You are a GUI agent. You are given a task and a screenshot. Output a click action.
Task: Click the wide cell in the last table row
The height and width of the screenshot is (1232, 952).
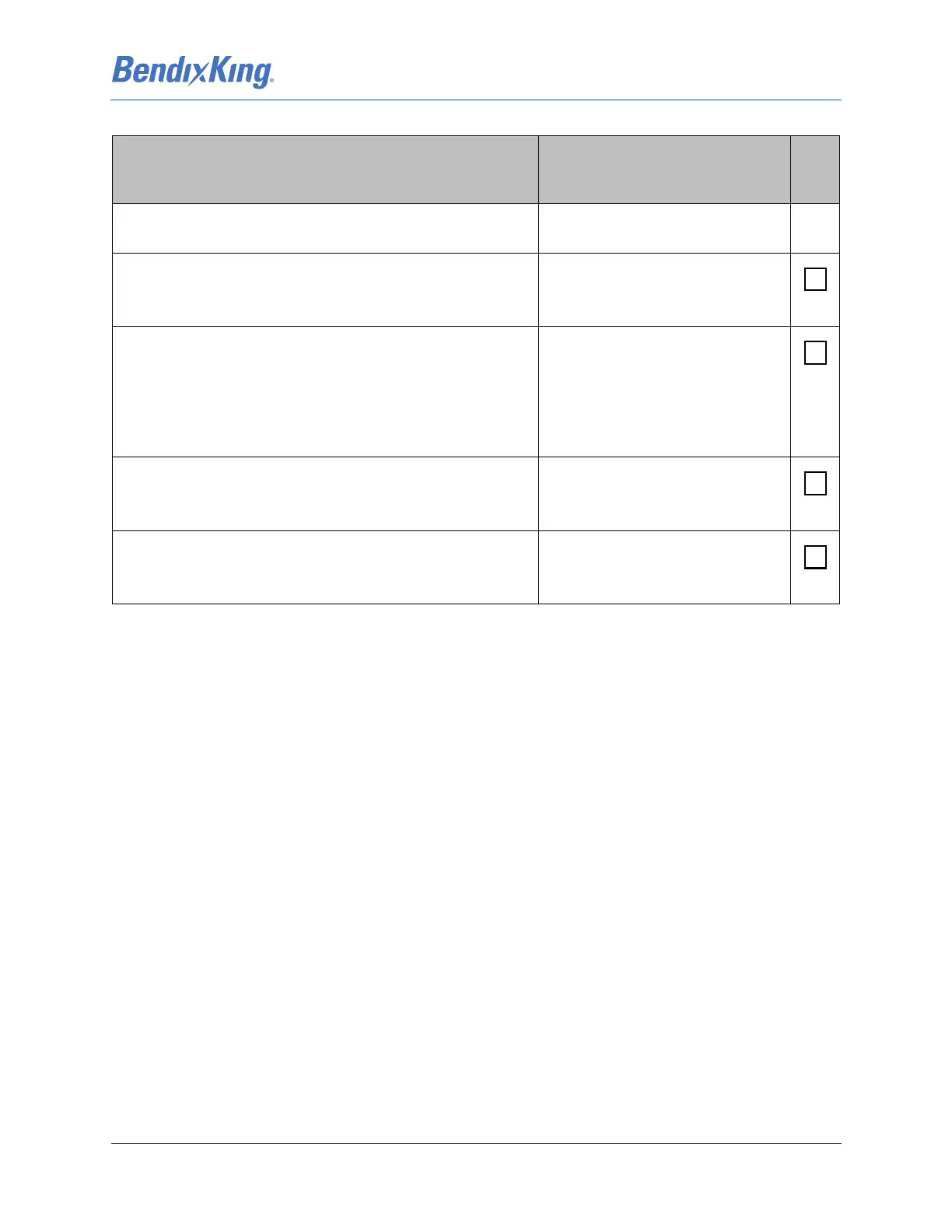(x=325, y=567)
